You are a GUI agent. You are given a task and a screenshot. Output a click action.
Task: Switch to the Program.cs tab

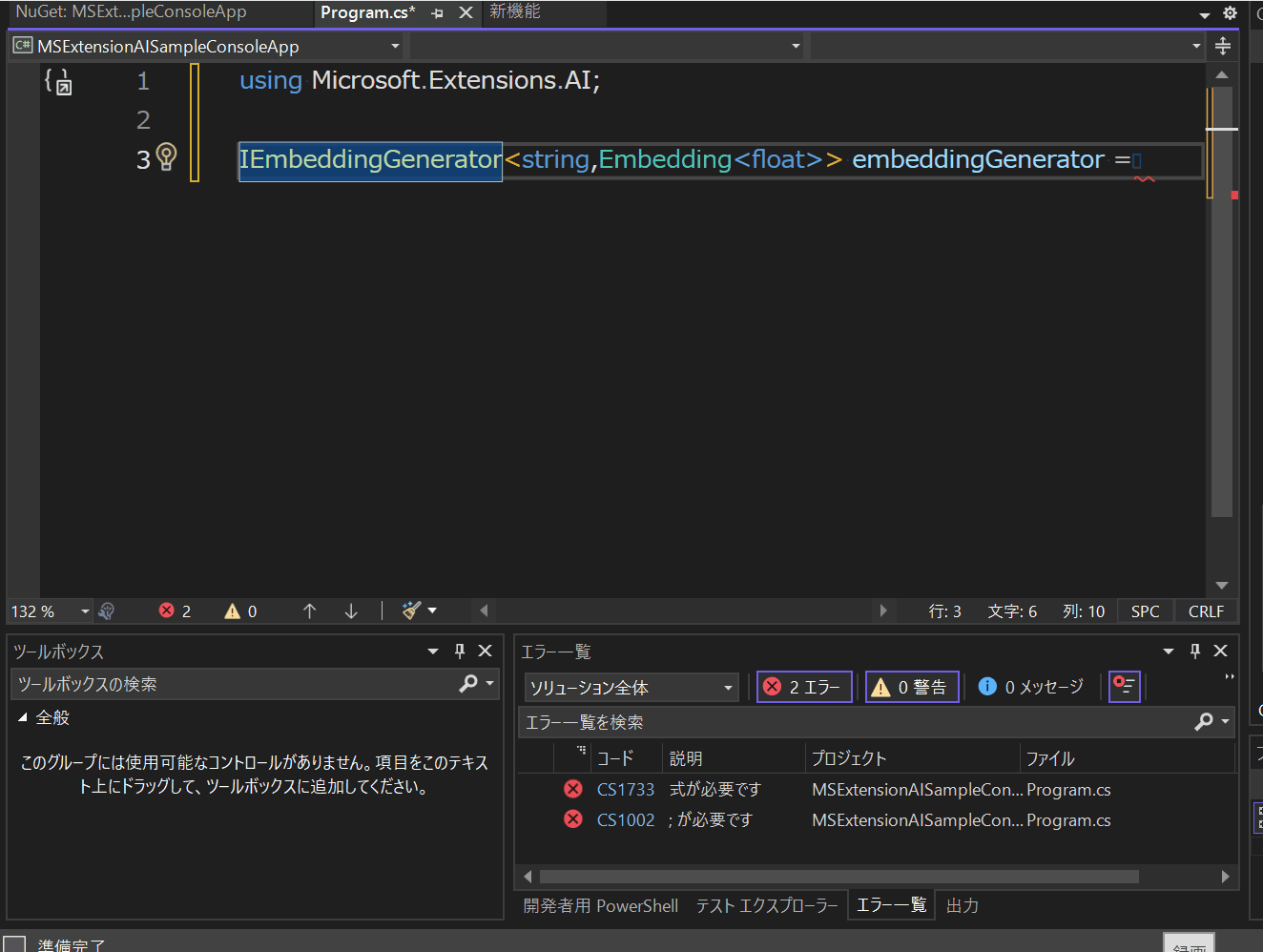(x=368, y=13)
